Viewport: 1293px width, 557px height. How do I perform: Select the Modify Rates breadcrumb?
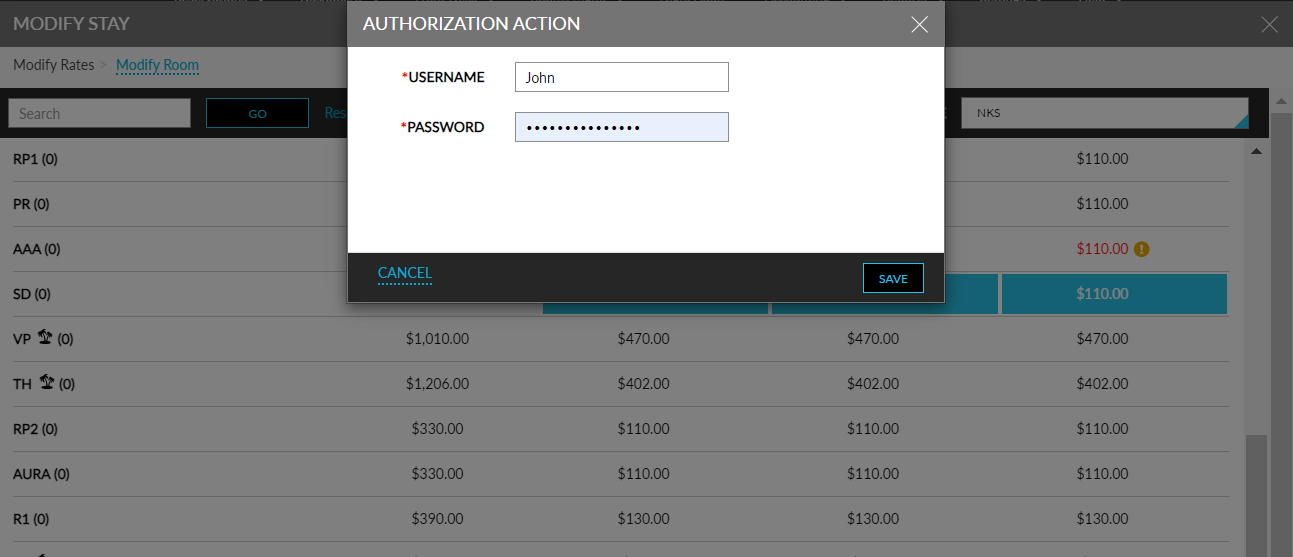pyautogui.click(x=54, y=65)
